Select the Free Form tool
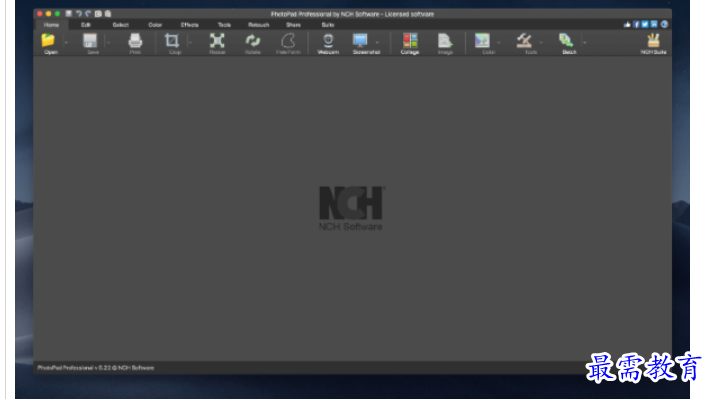Viewport: 710px width, 399px height. click(288, 41)
